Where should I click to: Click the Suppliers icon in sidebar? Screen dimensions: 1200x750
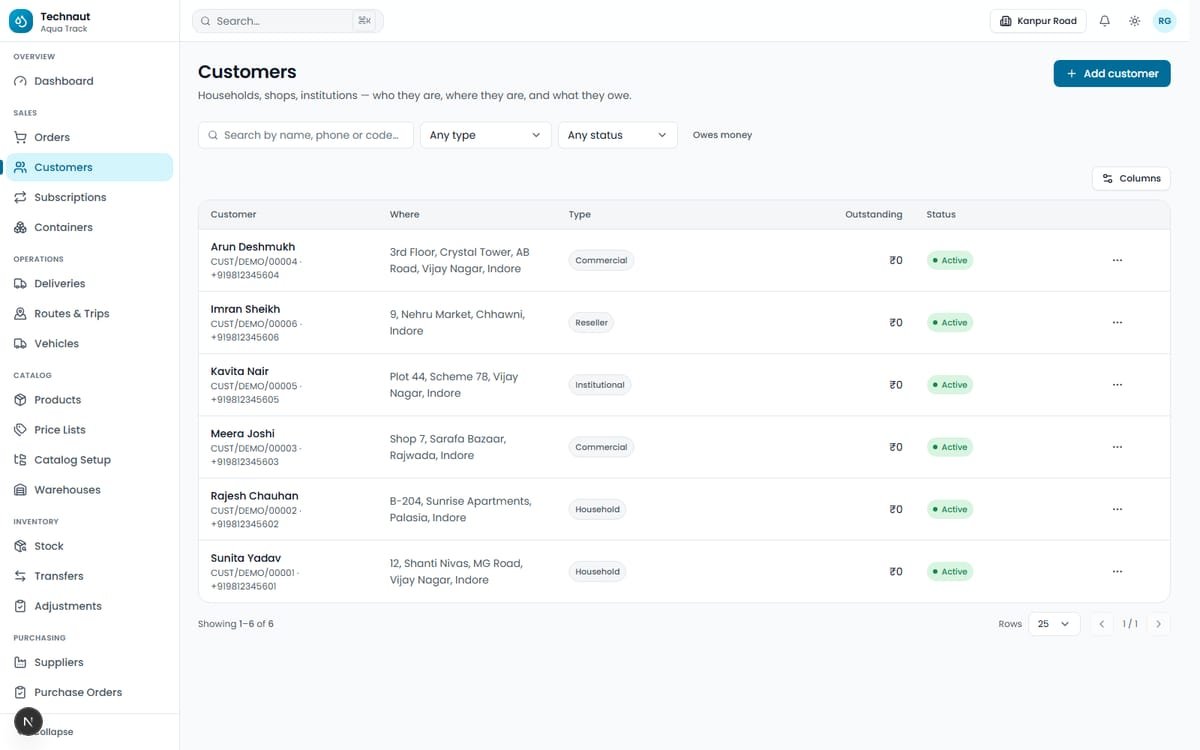tap(20, 661)
